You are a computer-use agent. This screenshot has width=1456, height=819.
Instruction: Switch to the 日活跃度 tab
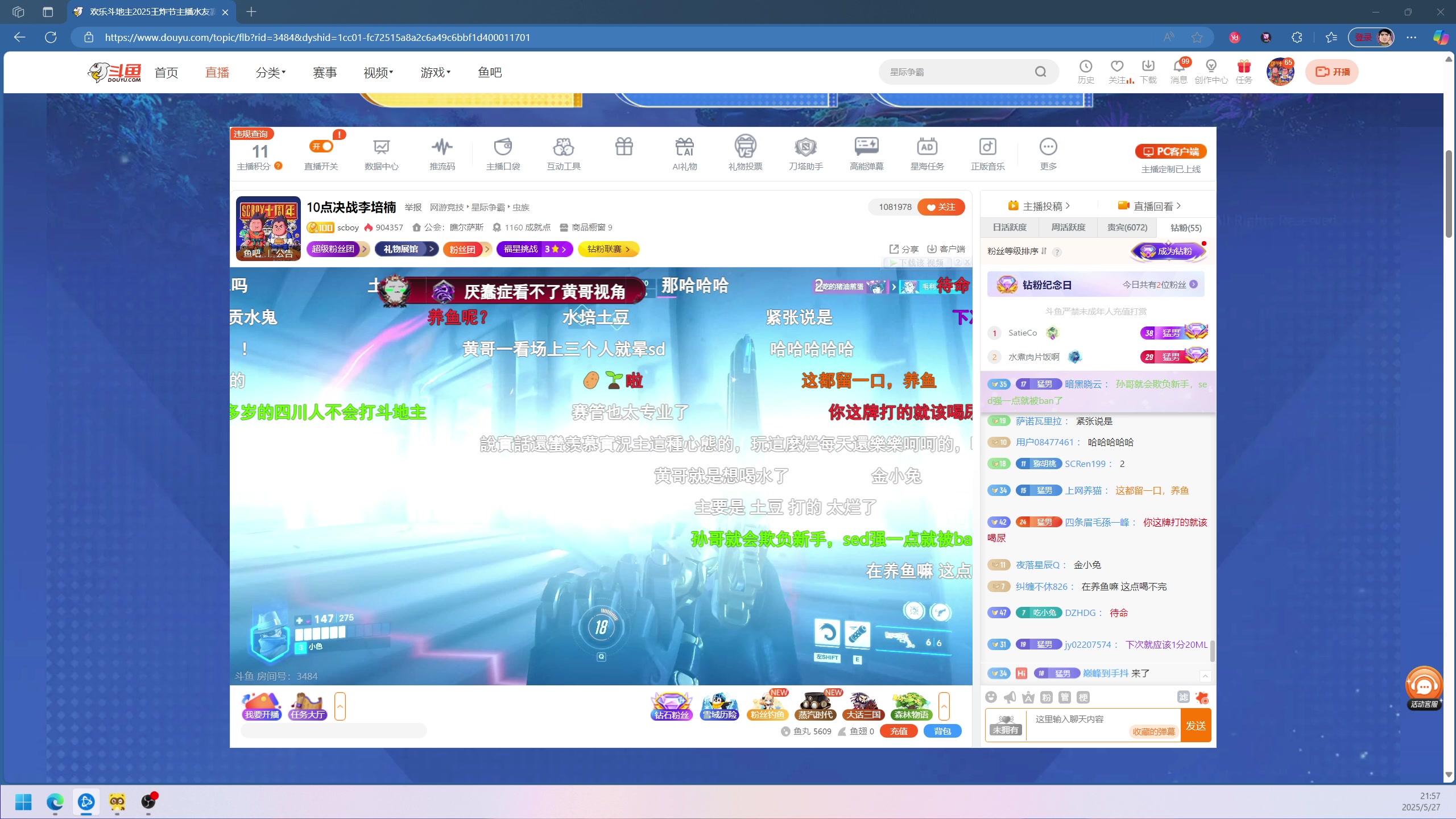(x=1010, y=227)
